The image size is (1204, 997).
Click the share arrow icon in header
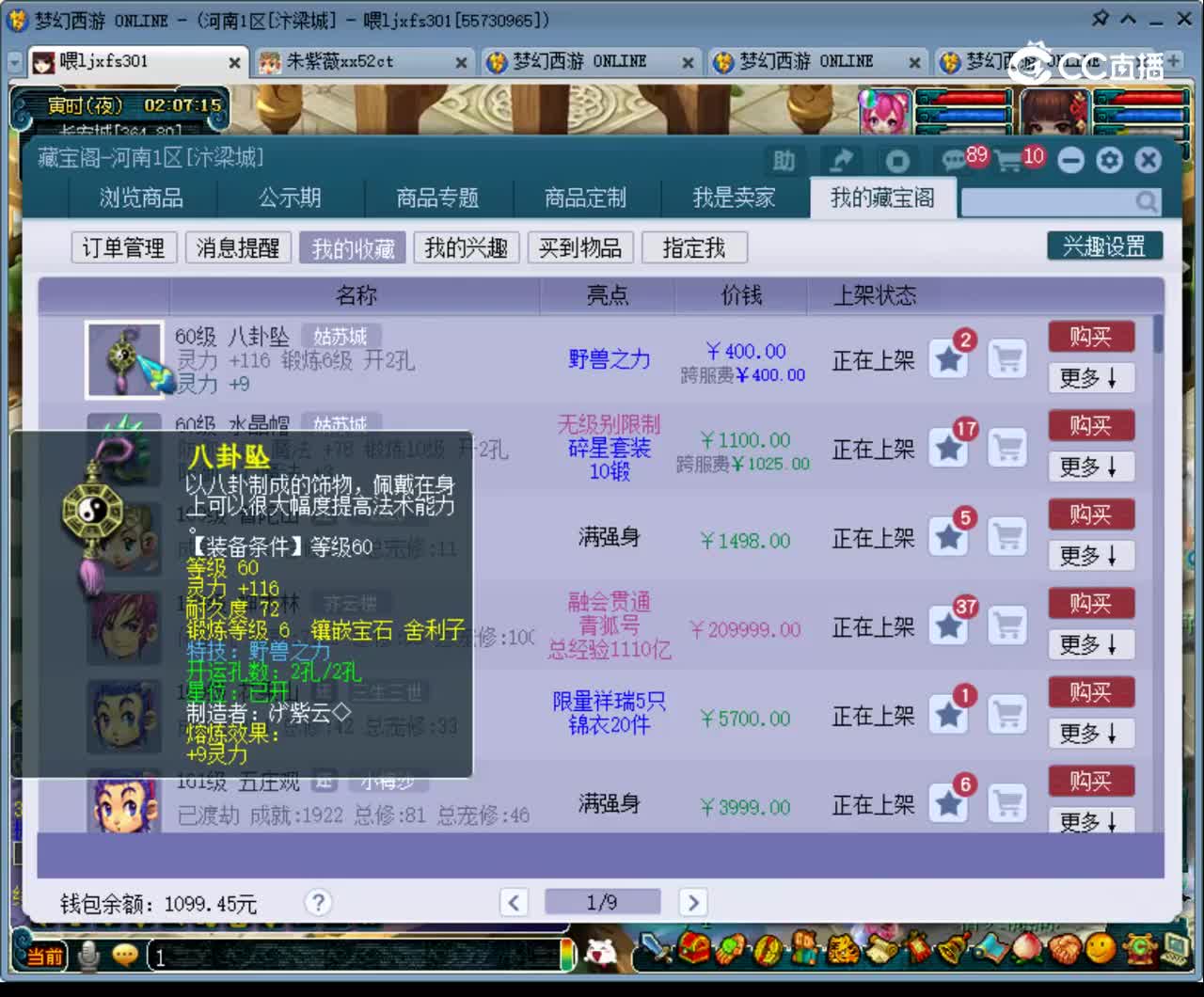click(x=840, y=161)
